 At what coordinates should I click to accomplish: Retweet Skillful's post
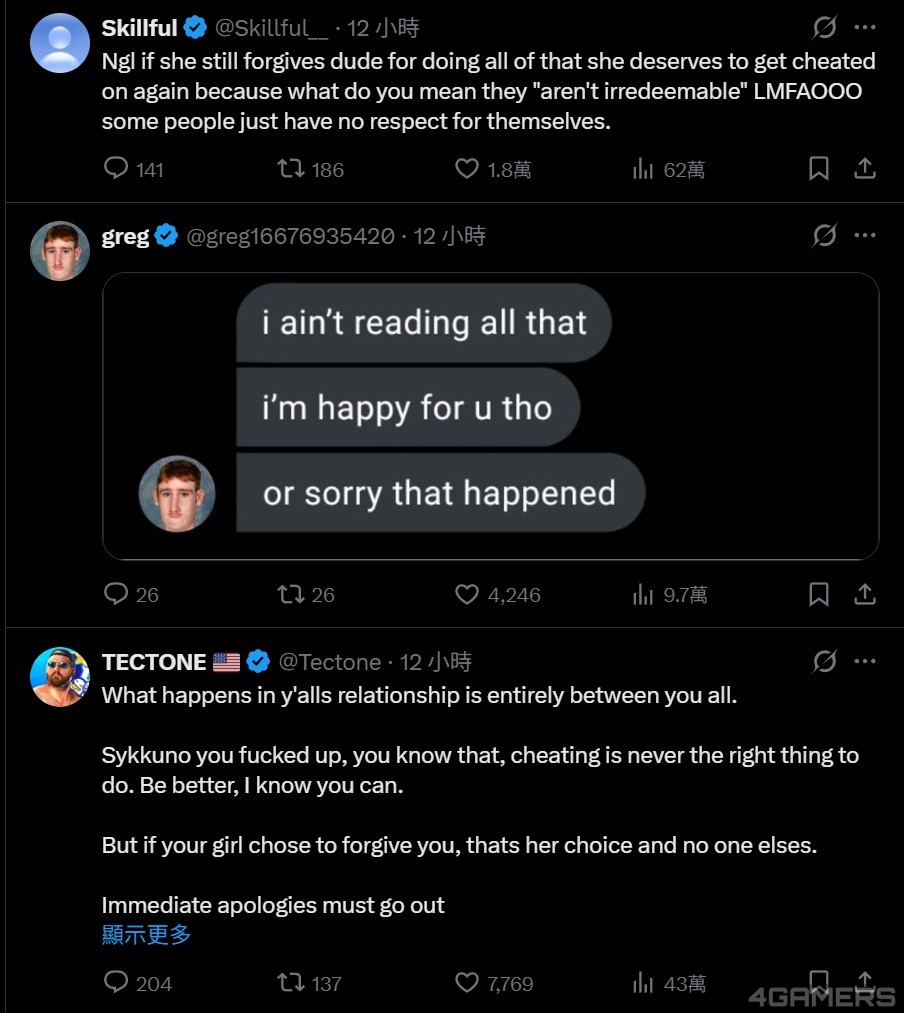point(290,169)
